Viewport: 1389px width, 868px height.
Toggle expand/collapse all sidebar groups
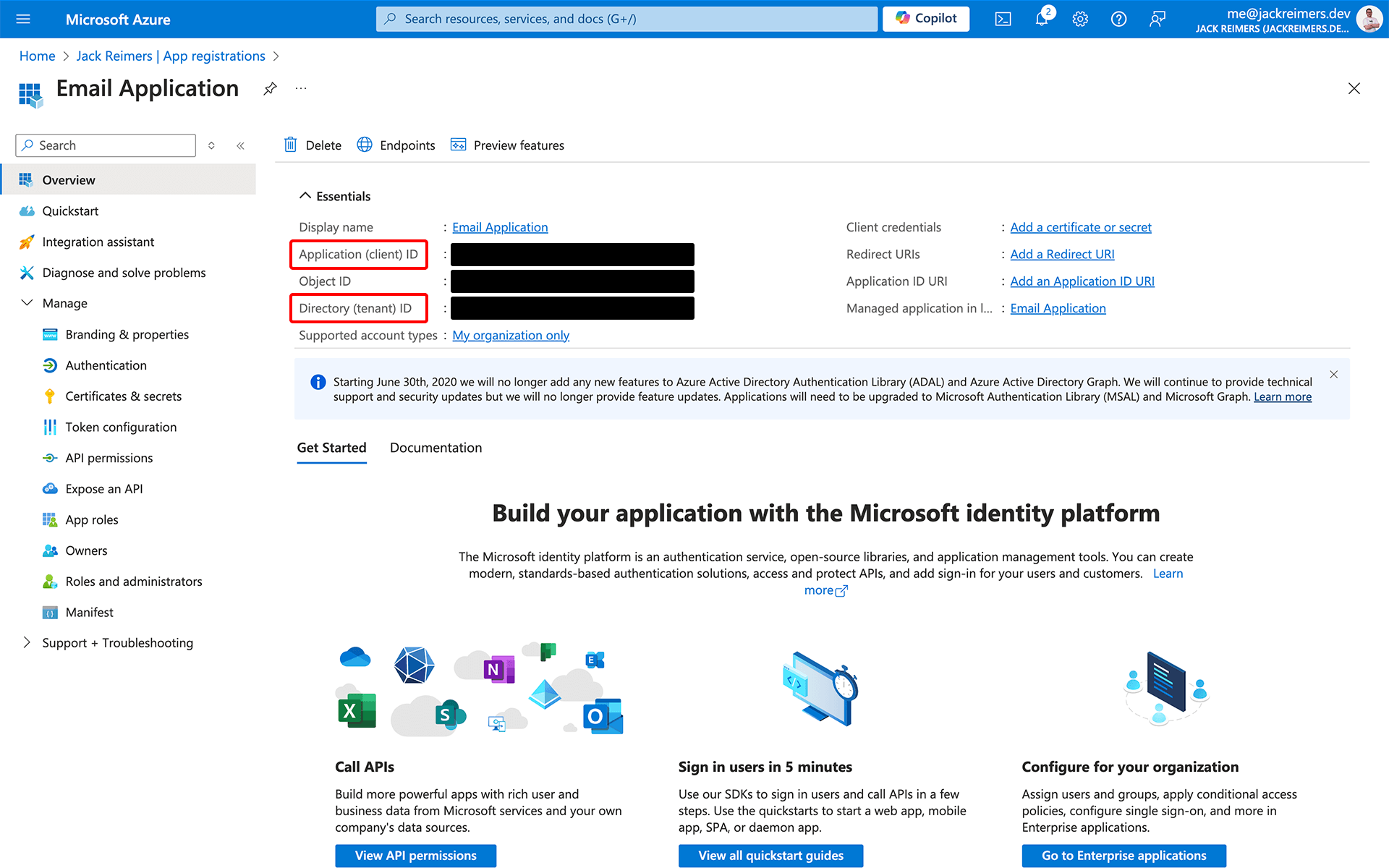pos(211,145)
